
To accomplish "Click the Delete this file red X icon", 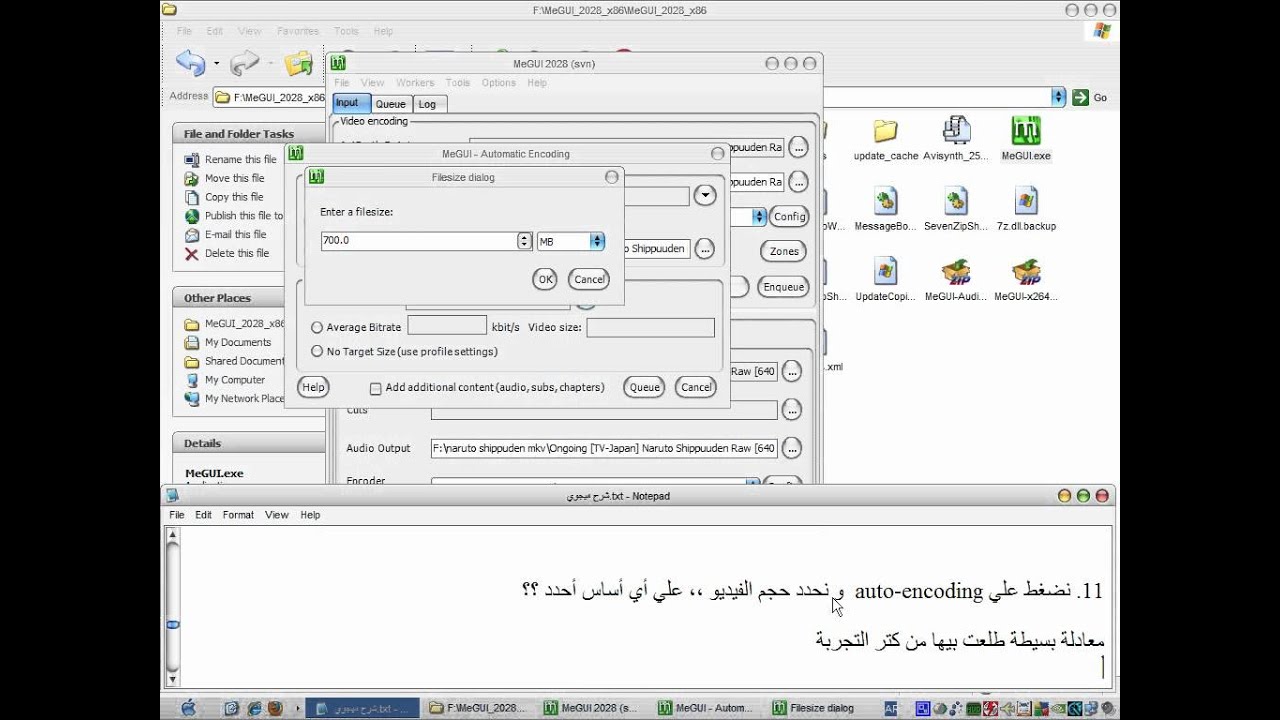I will (192, 254).
